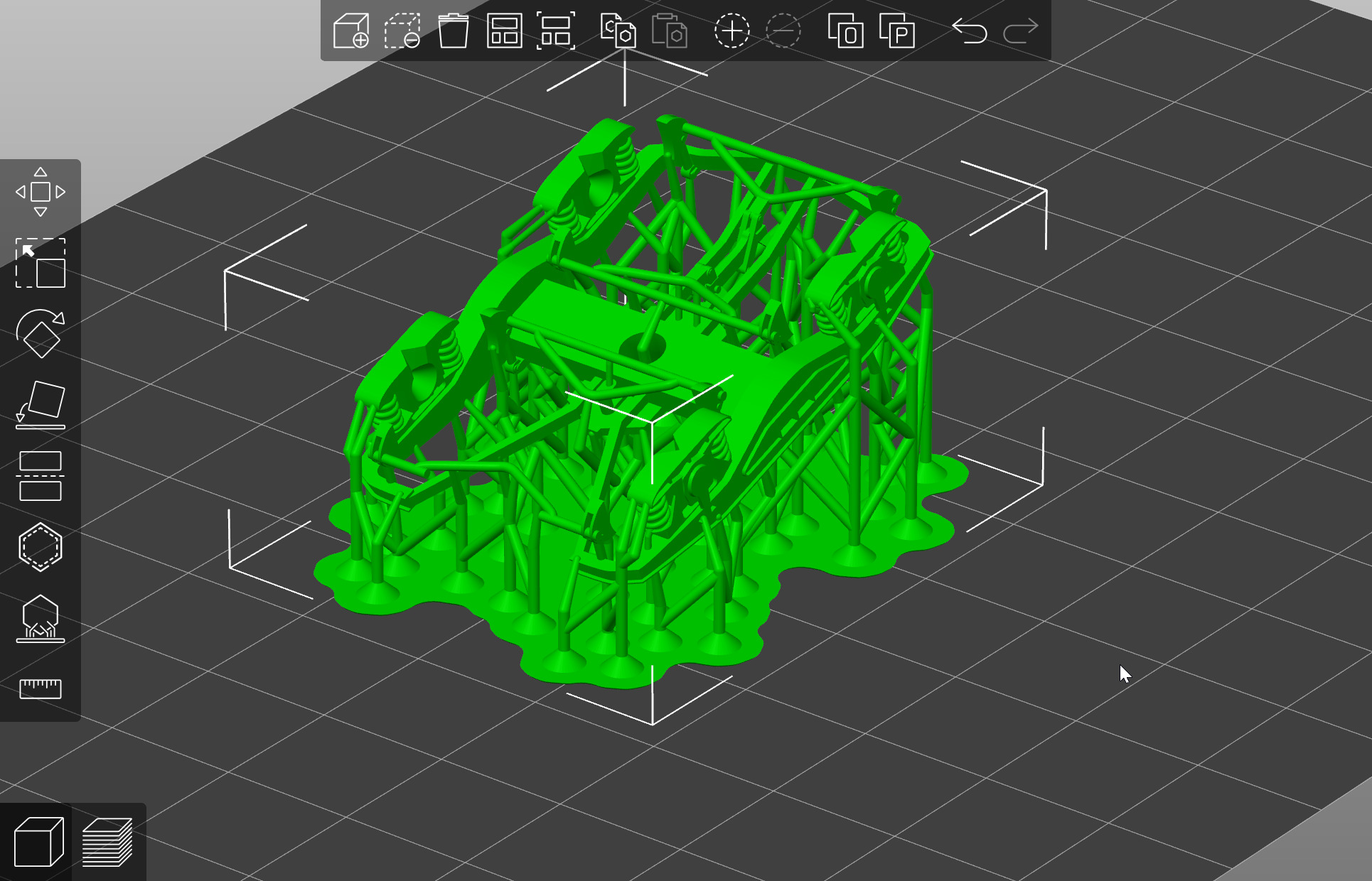Open the hollow tool hexagon icon
The width and height of the screenshot is (1372, 881).
pyautogui.click(x=41, y=547)
